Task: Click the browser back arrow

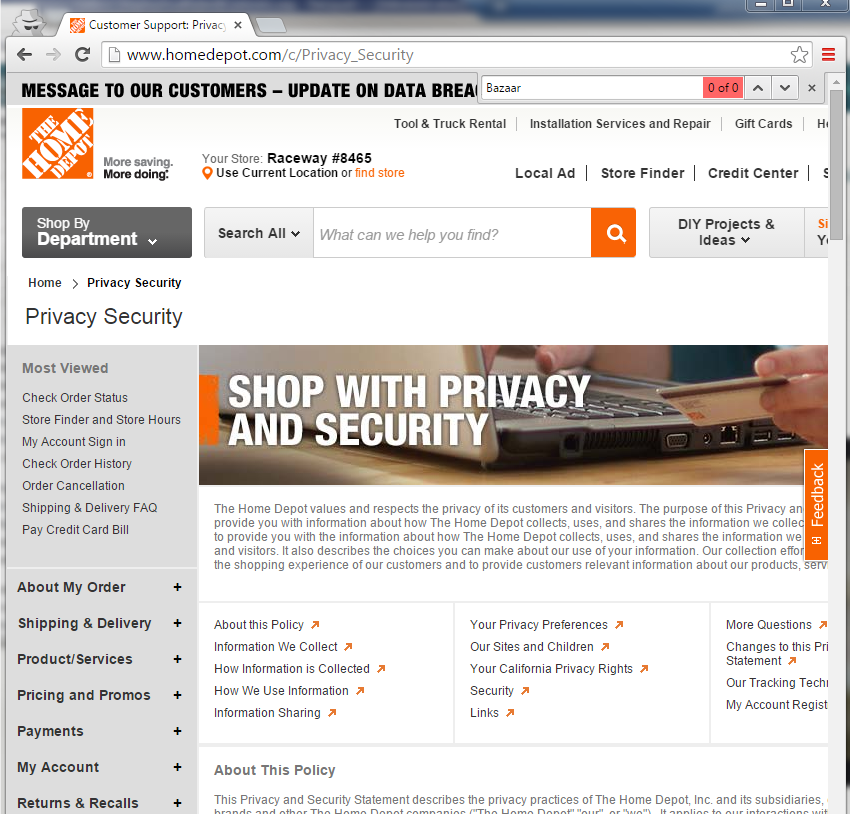Action: [24, 54]
